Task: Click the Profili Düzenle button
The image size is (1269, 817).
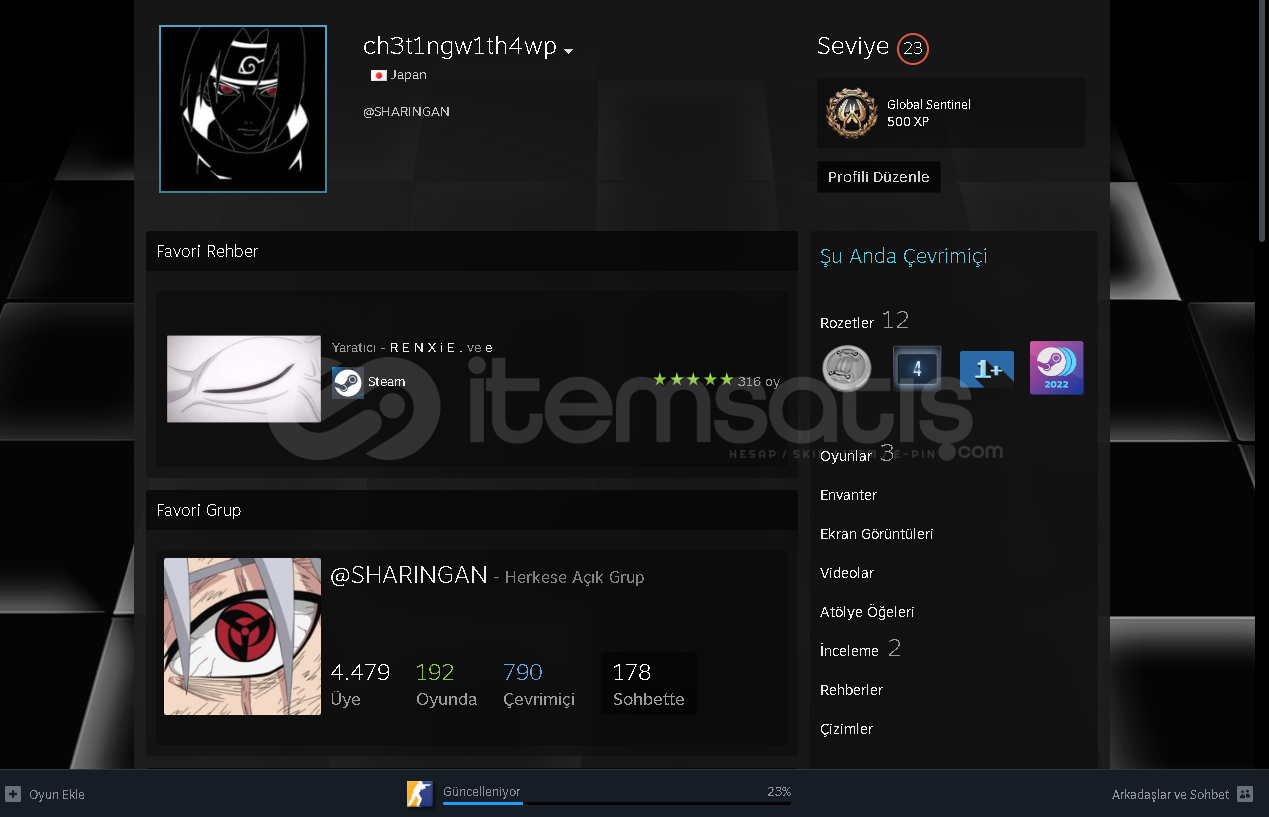Action: (878, 177)
